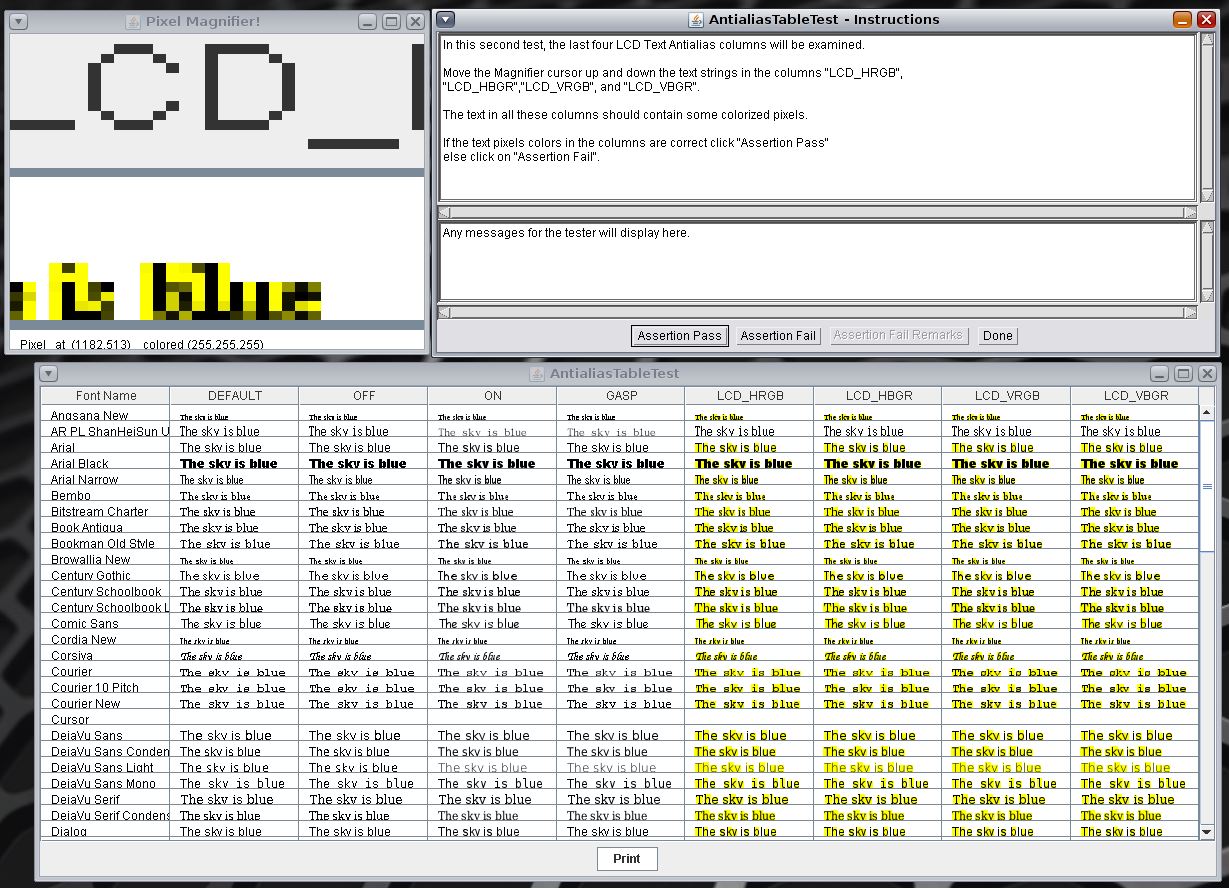The height and width of the screenshot is (888, 1229).
Task: Minimize the AntialiasTableTest table window
Action: (x=1159, y=373)
